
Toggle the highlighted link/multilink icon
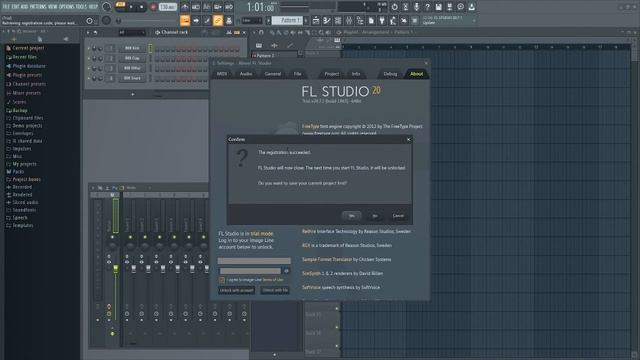(x=218, y=20)
